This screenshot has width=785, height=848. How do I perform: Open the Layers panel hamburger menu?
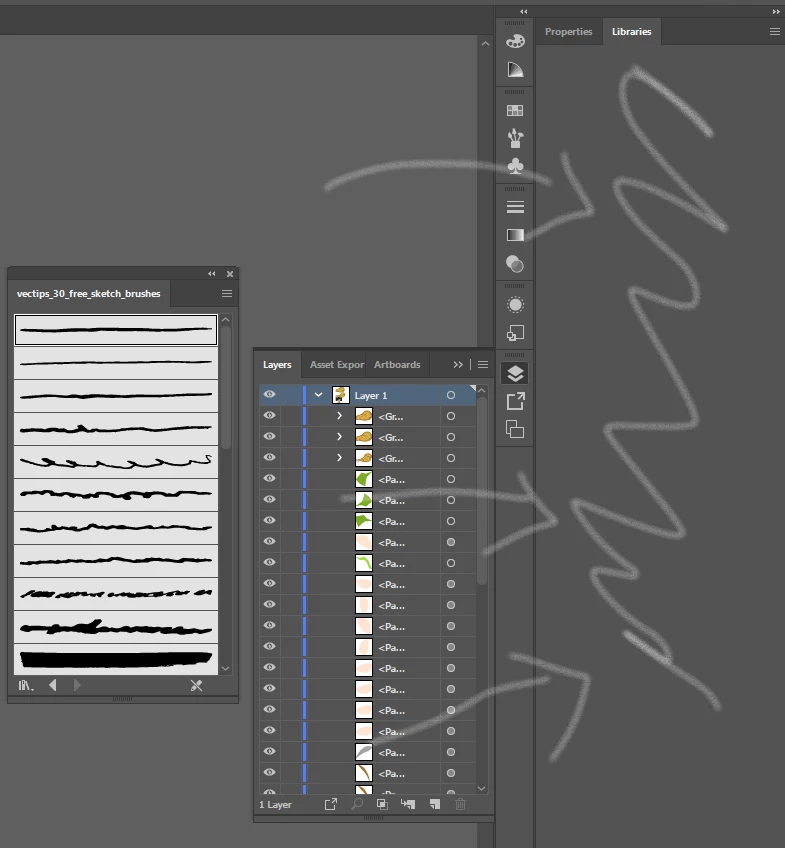[x=483, y=365]
